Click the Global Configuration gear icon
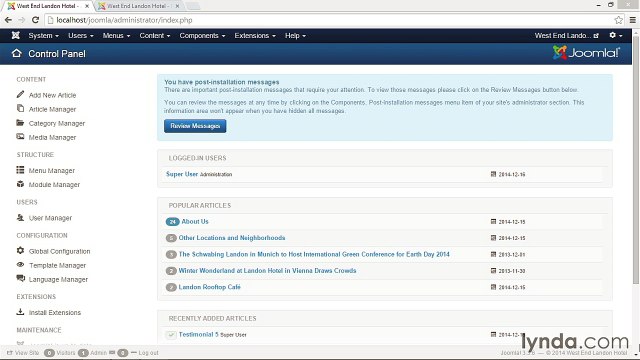The height and width of the screenshot is (360, 640). (x=20, y=251)
